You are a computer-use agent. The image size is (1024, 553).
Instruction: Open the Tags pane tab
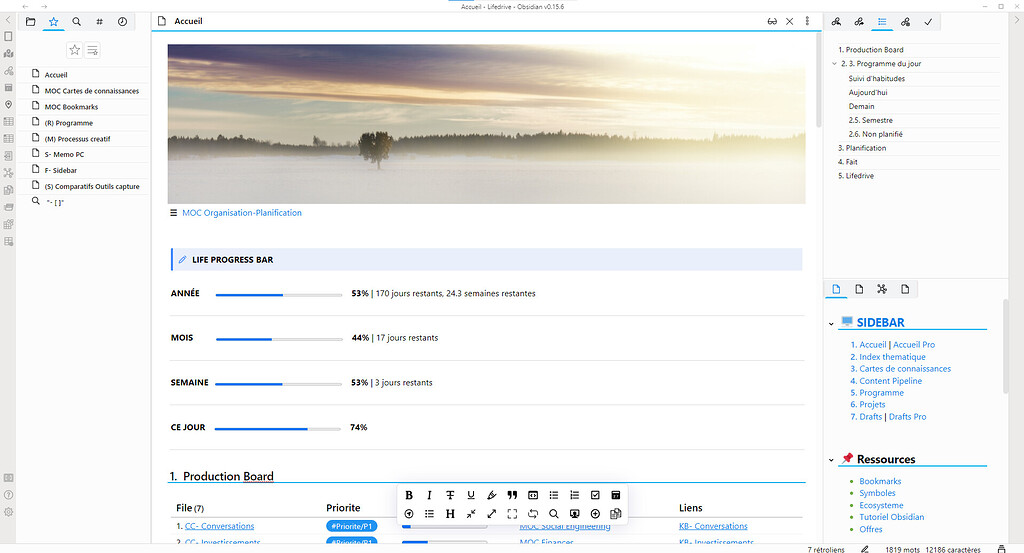99,22
